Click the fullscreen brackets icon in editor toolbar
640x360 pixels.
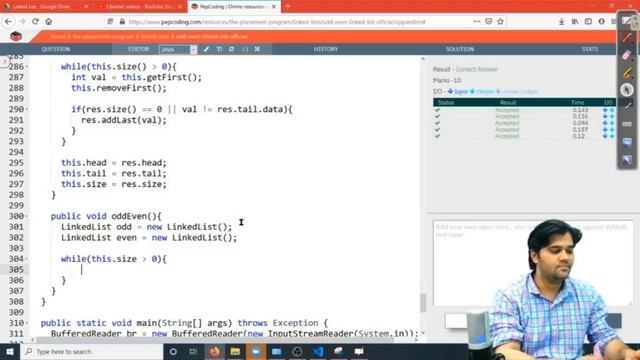click(245, 49)
